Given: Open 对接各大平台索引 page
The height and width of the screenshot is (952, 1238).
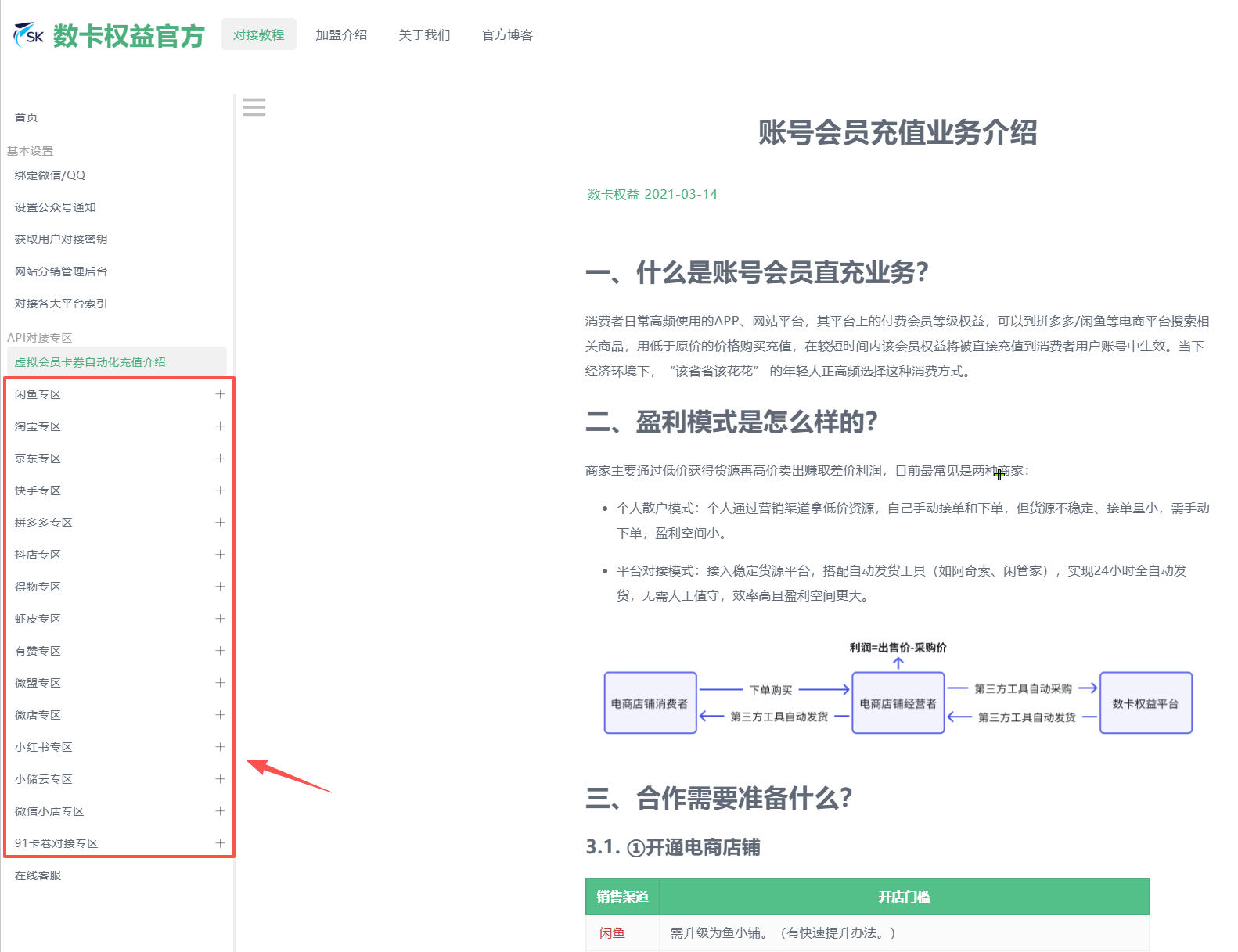Looking at the screenshot, I should tap(61, 304).
